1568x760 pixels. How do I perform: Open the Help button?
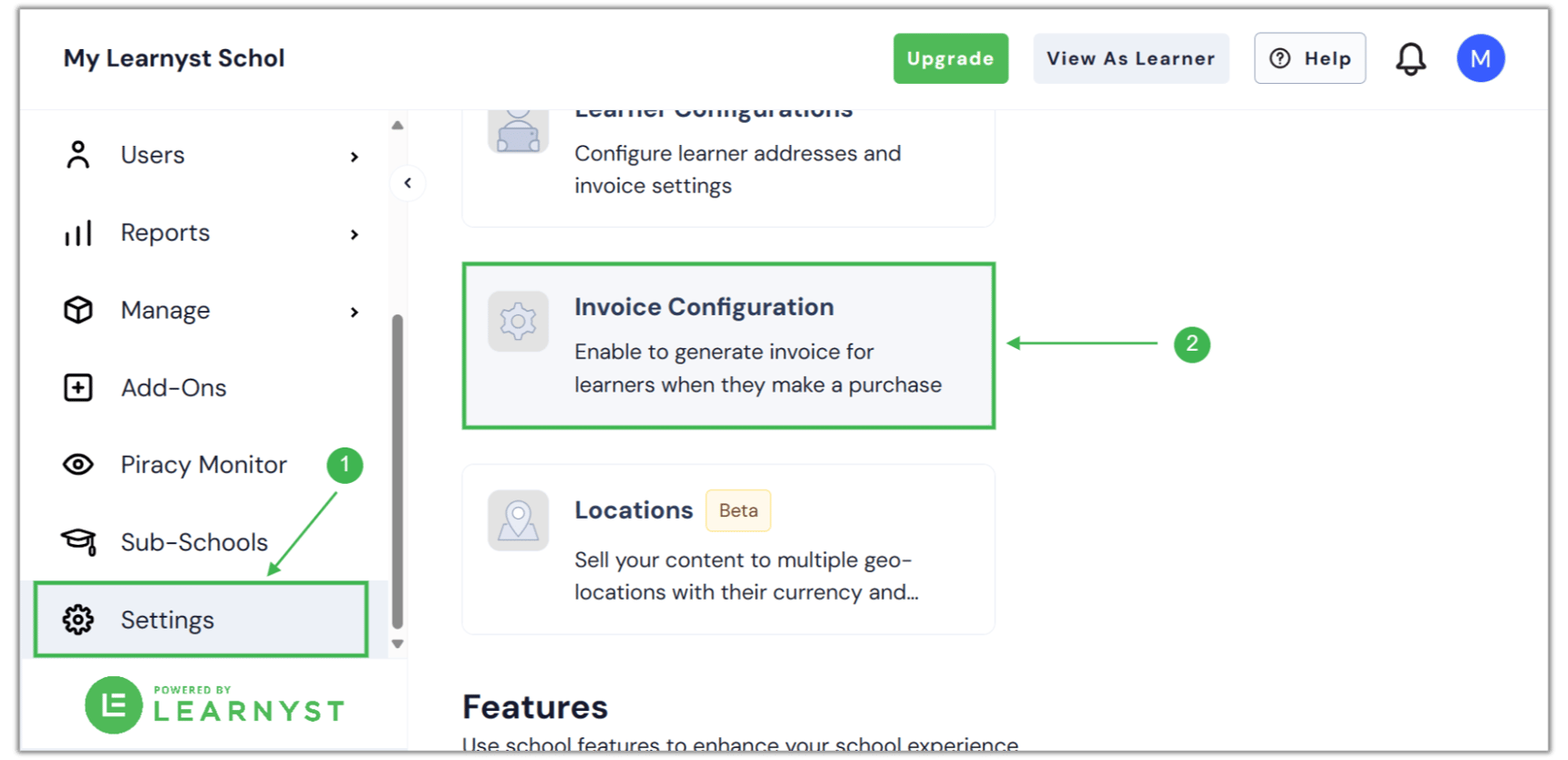pyautogui.click(x=1310, y=57)
